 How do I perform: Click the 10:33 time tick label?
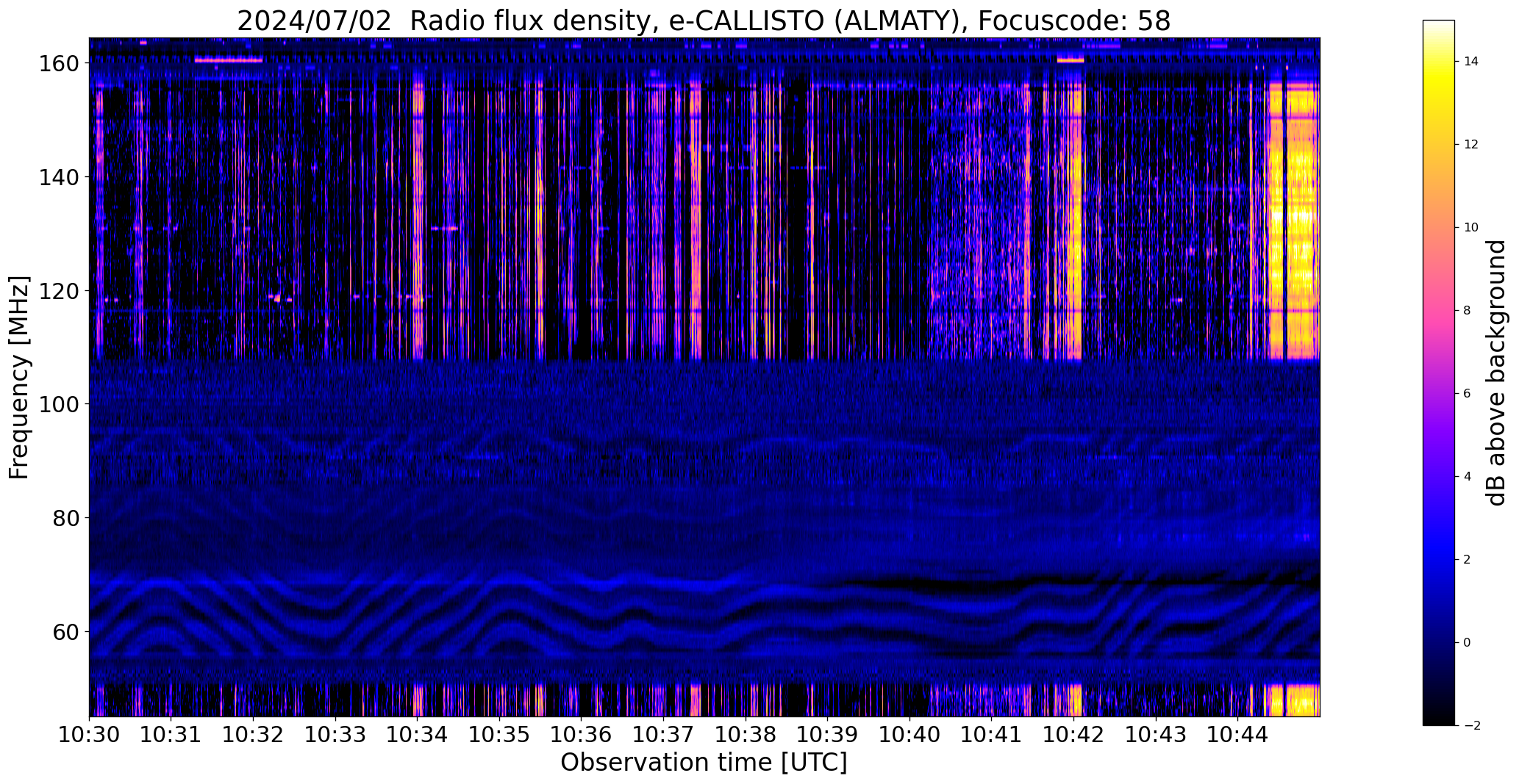(335, 734)
